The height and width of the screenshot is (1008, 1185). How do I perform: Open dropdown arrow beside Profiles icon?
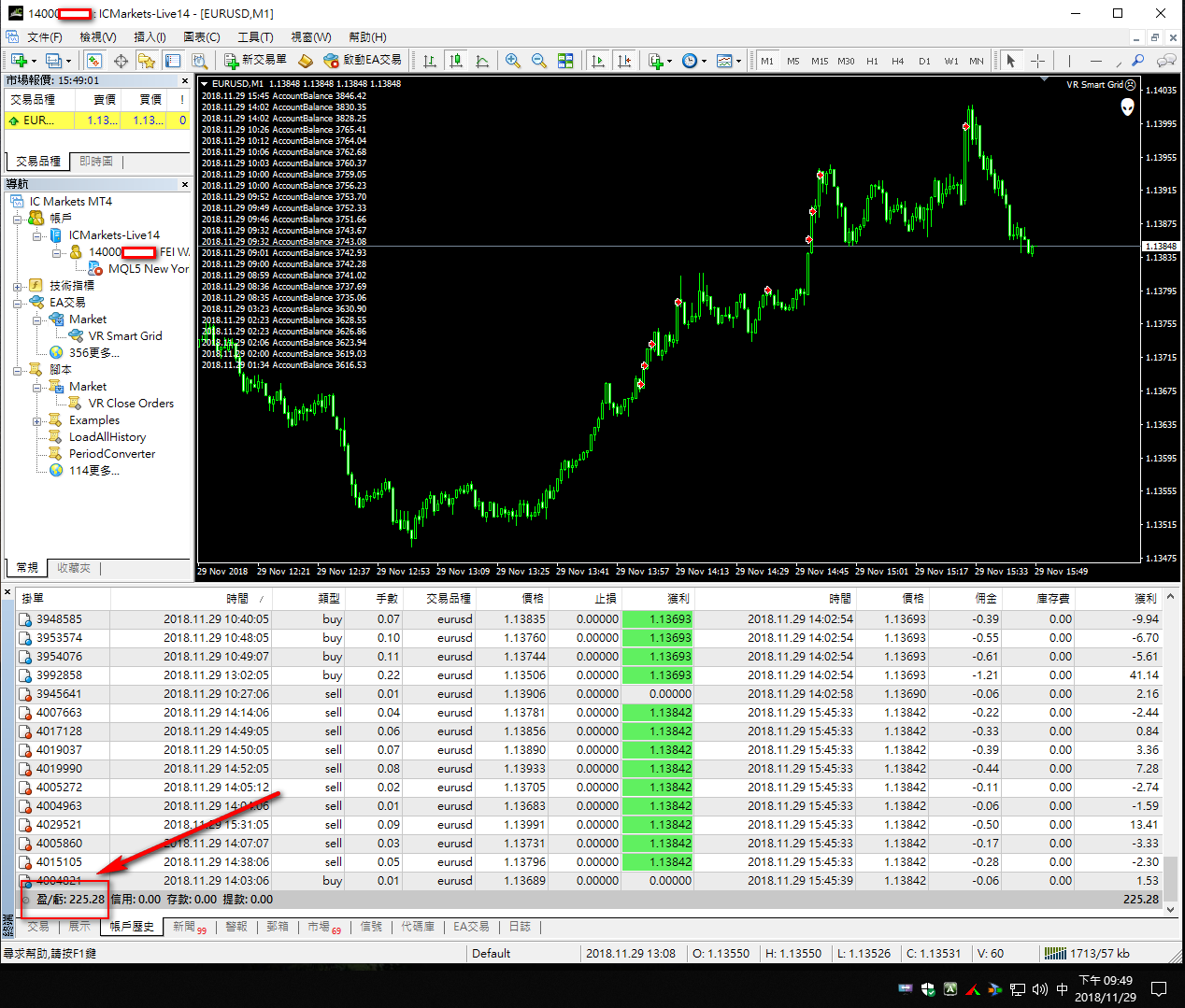tap(68, 61)
